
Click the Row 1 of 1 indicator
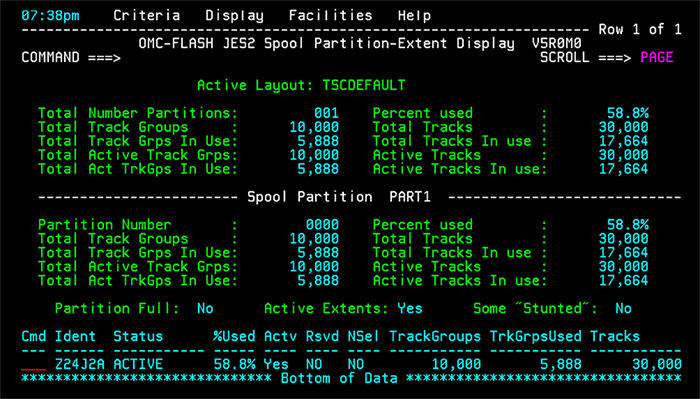(x=640, y=29)
